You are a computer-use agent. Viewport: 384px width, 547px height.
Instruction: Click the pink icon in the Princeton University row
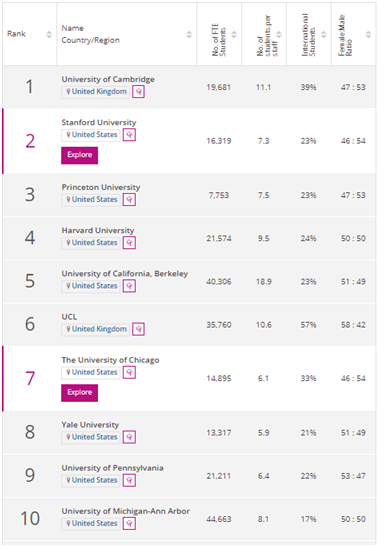coord(129,200)
